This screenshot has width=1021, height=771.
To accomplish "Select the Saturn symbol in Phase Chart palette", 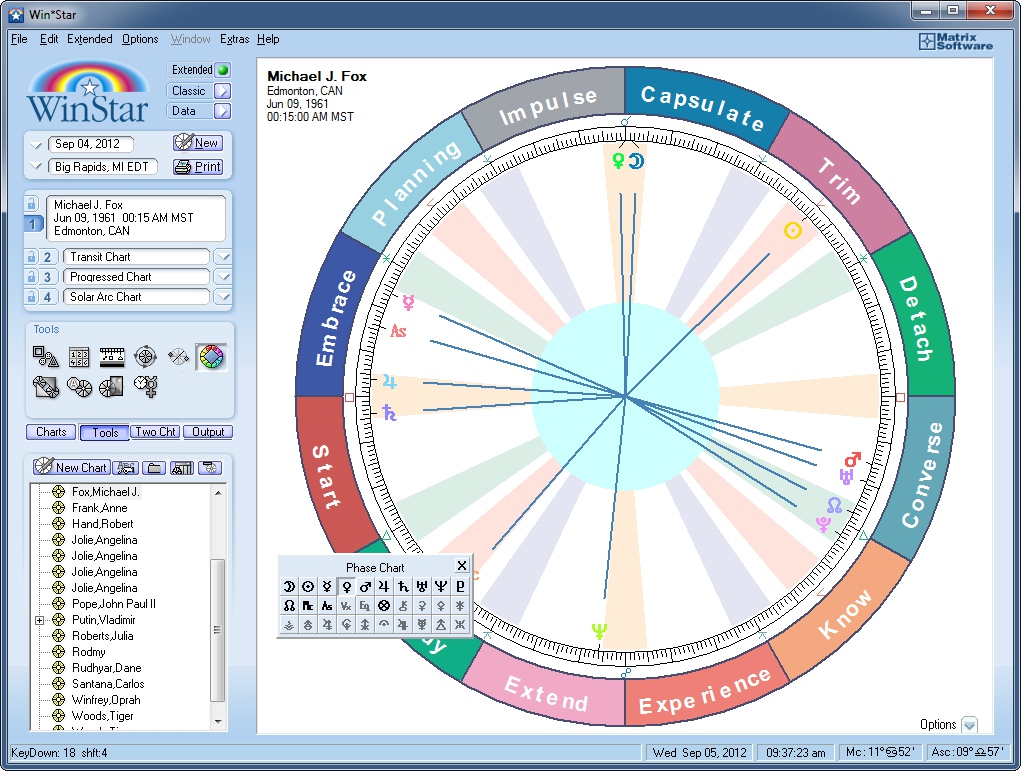I will pos(403,587).
